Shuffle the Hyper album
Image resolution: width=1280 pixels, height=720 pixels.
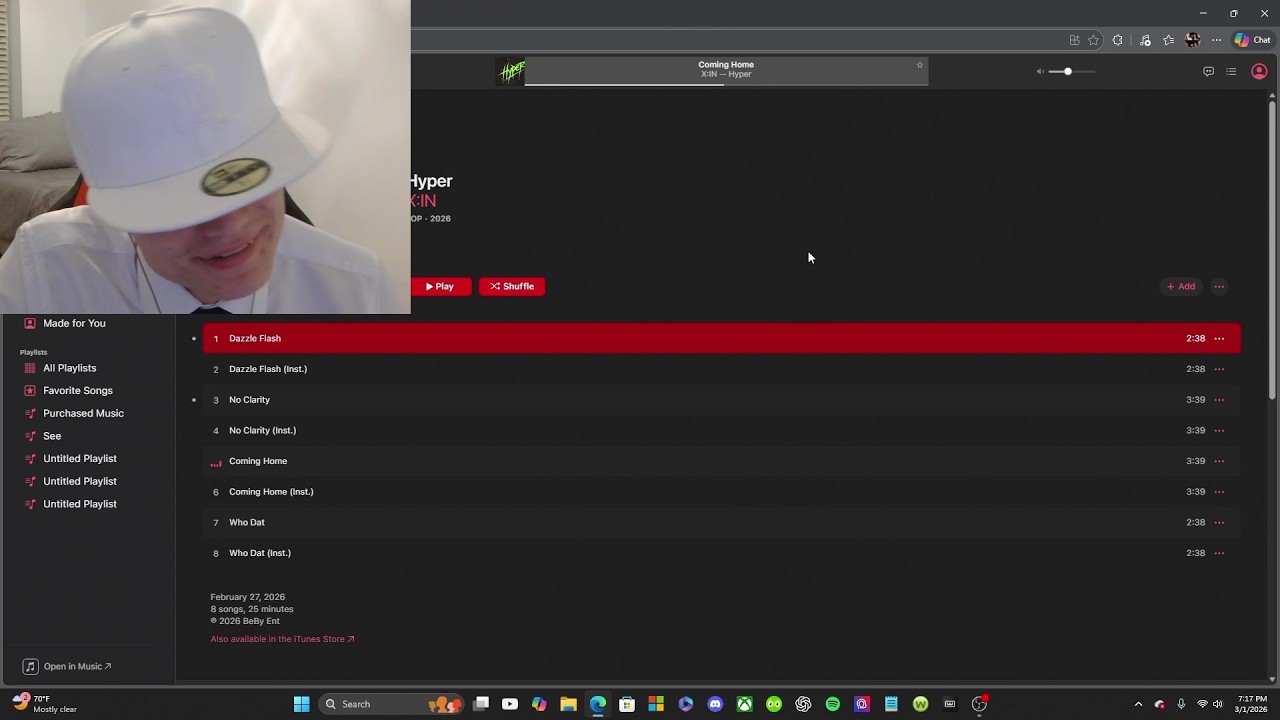pyautogui.click(x=512, y=286)
